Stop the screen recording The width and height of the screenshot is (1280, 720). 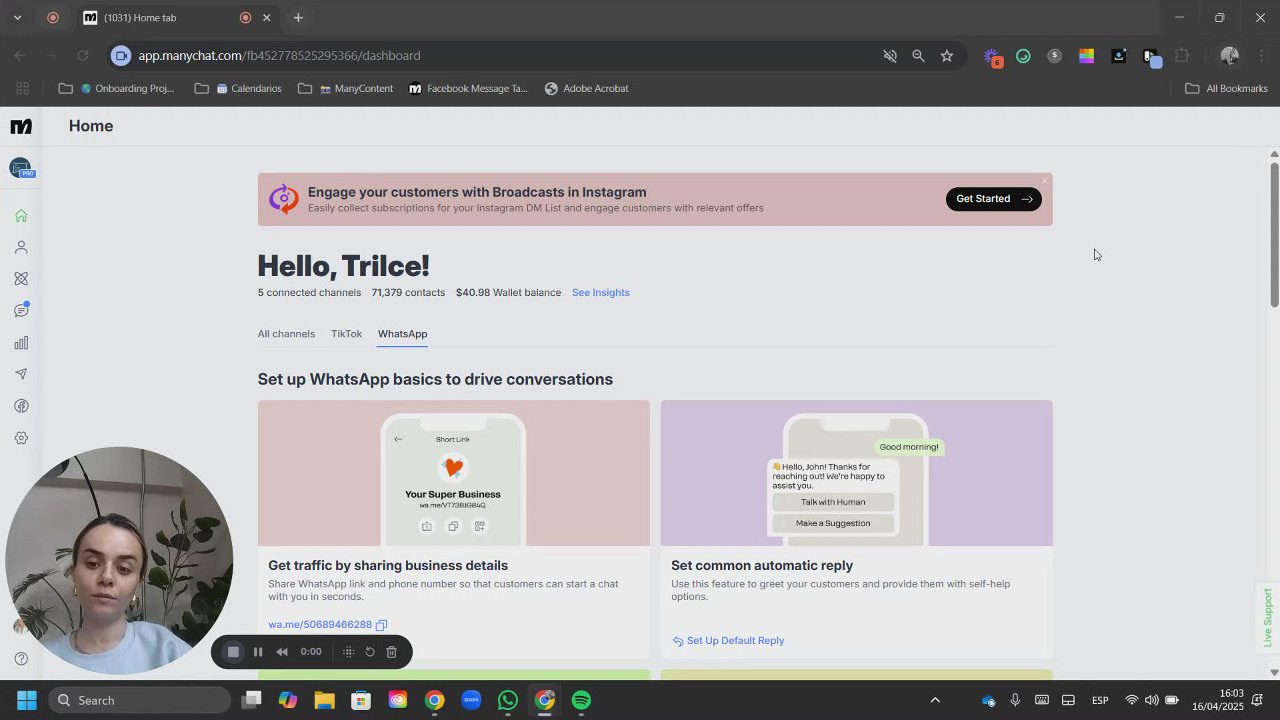point(233,652)
